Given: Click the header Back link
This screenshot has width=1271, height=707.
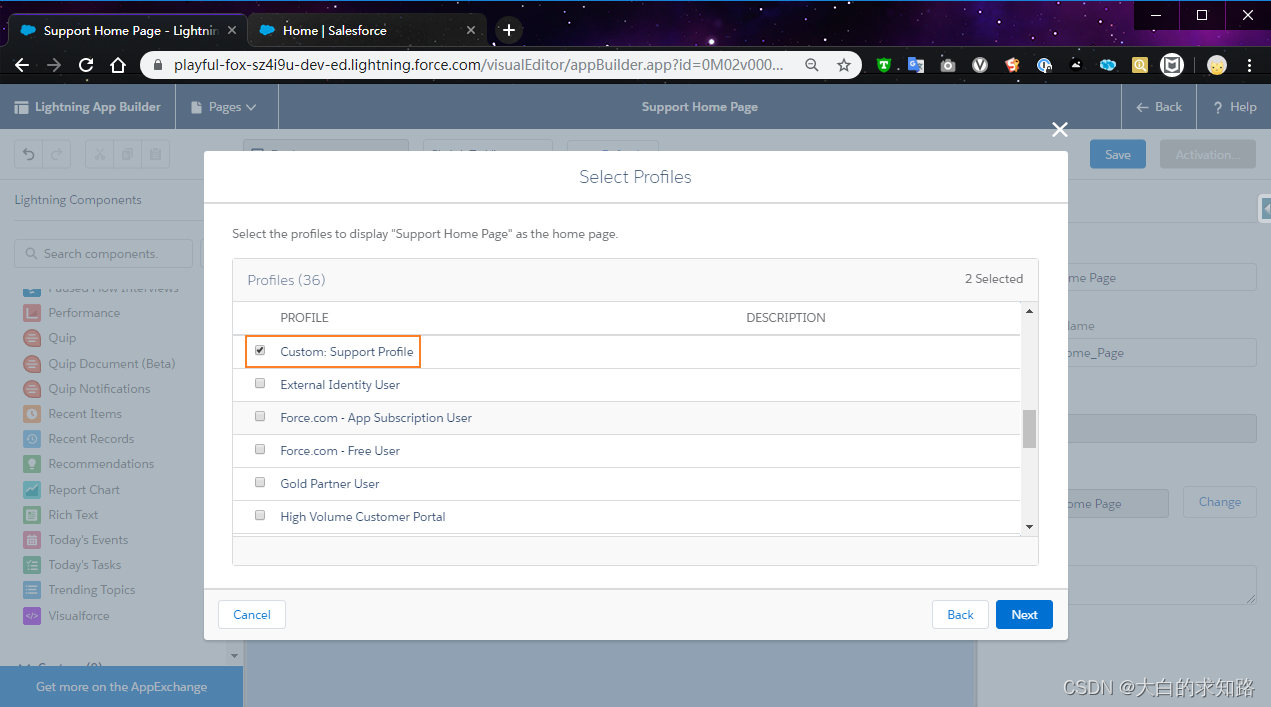Looking at the screenshot, I should (1159, 107).
